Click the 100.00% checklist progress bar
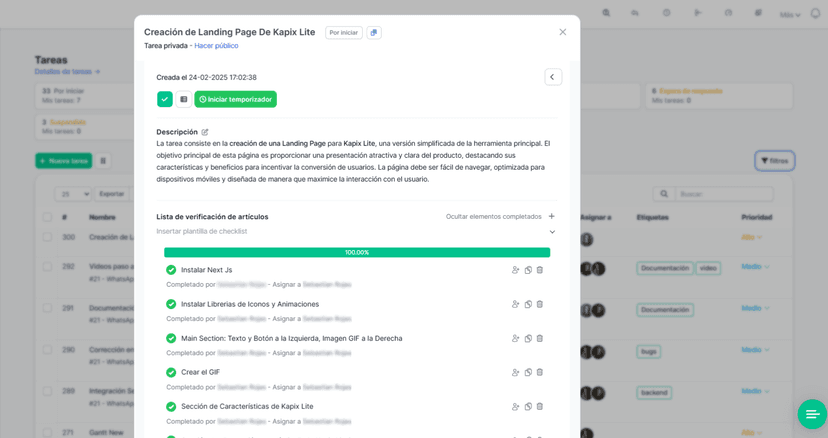The width and height of the screenshot is (828, 438). coord(357,253)
